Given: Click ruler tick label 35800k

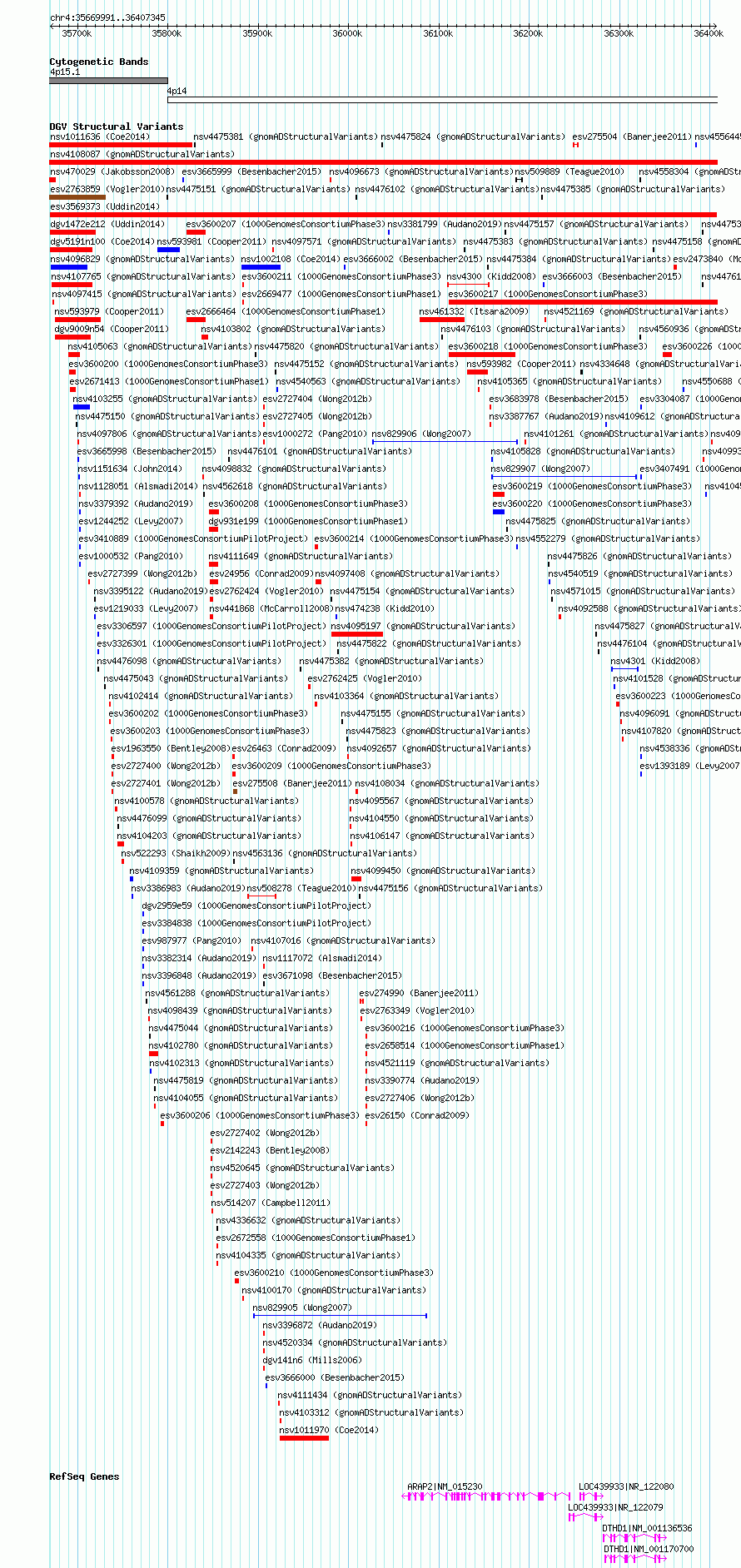Looking at the screenshot, I should coord(167,33).
